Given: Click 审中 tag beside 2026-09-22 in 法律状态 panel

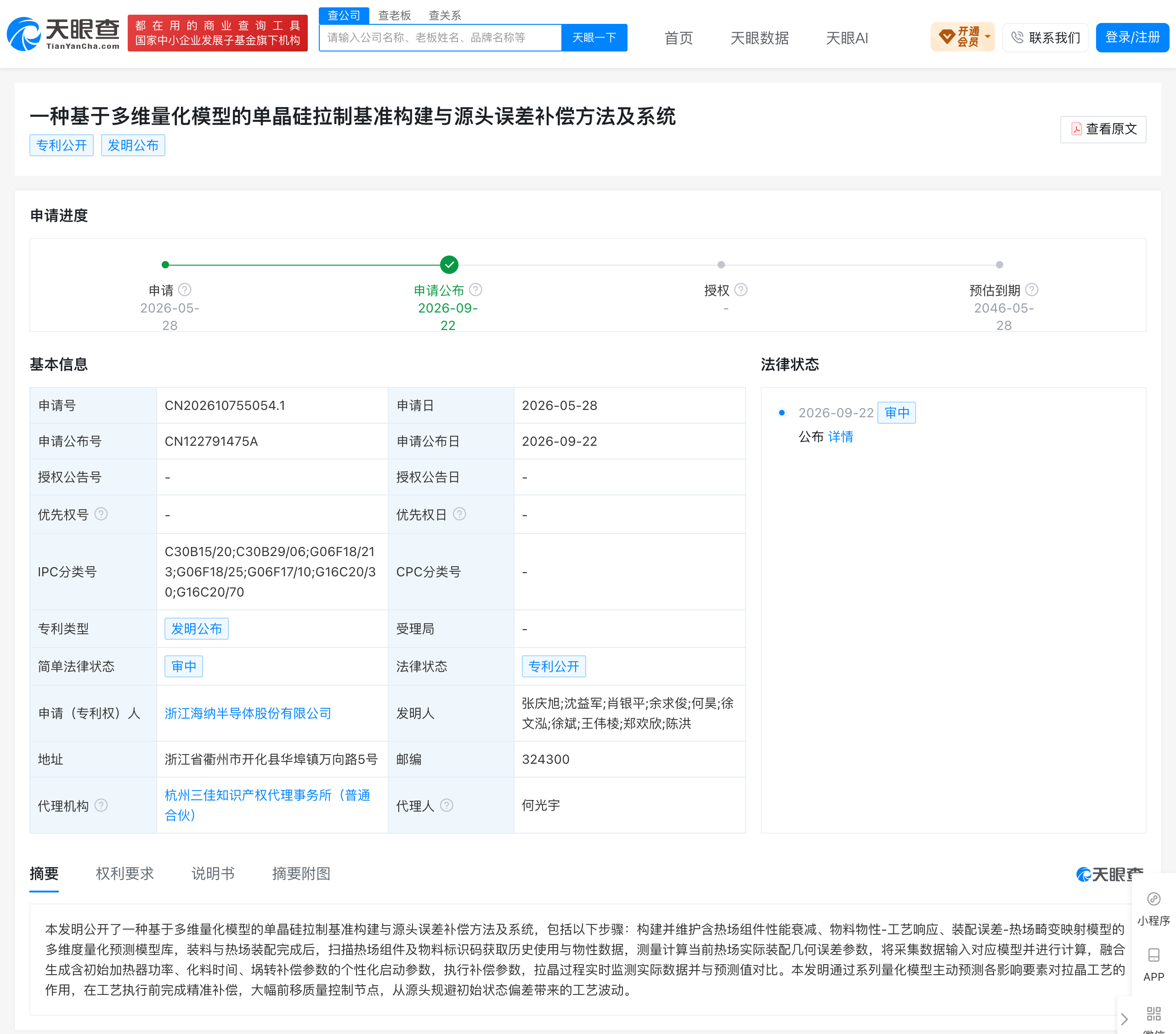Looking at the screenshot, I should coord(896,412).
